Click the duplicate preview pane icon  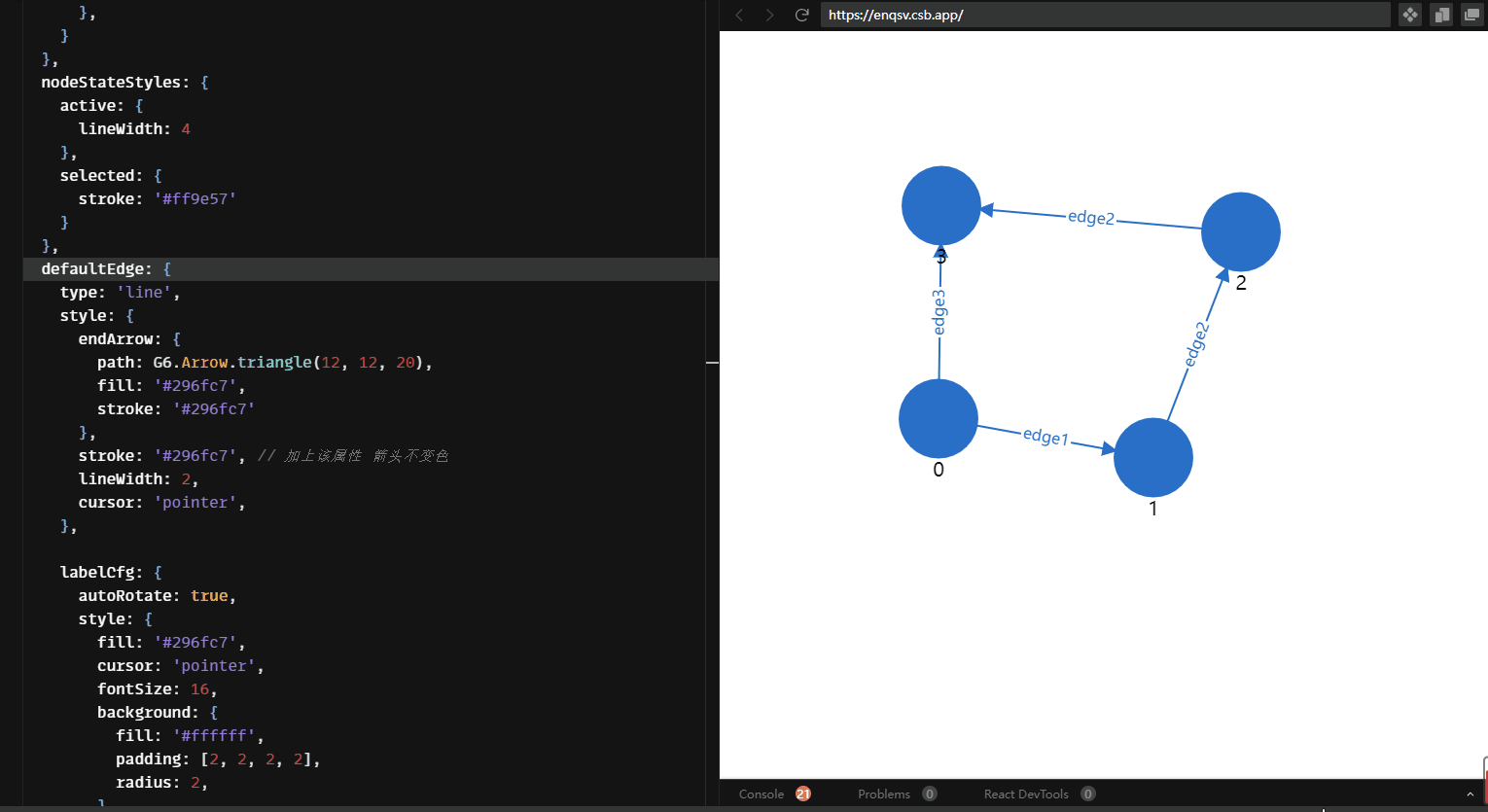1440,15
